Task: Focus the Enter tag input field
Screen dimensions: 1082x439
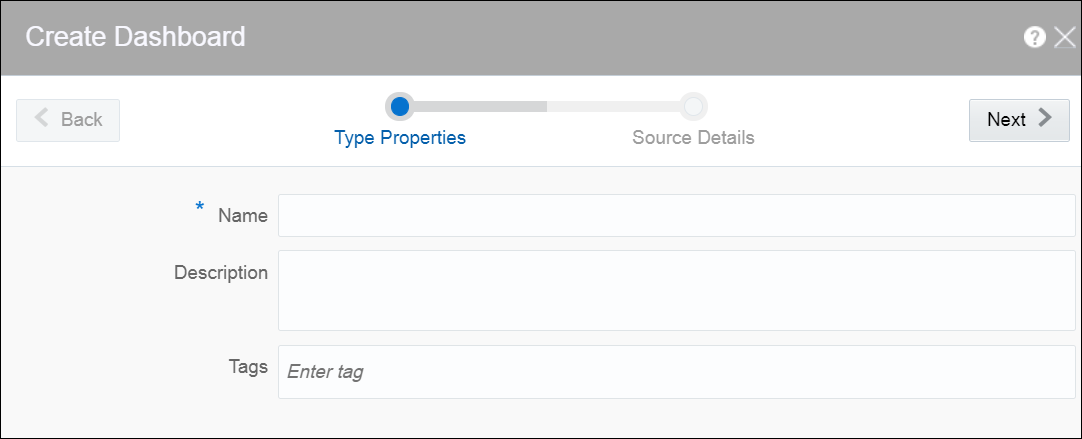Action: click(676, 372)
